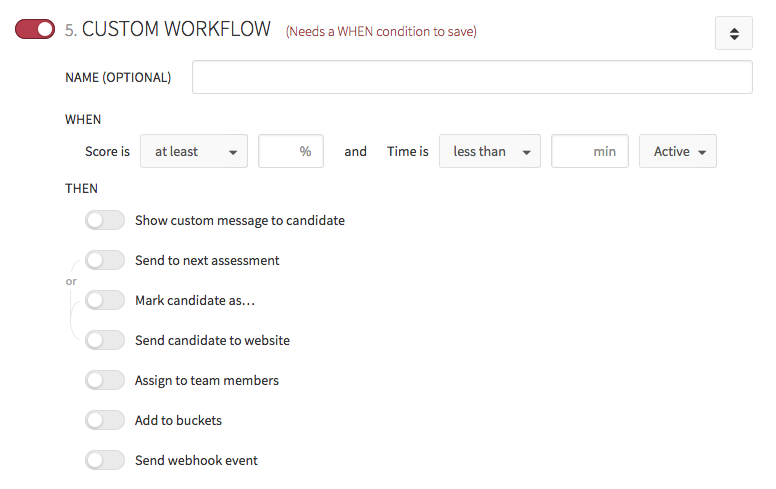Click the Name (Optional) text field
Screen dimensions: 776x489
click(472, 77)
